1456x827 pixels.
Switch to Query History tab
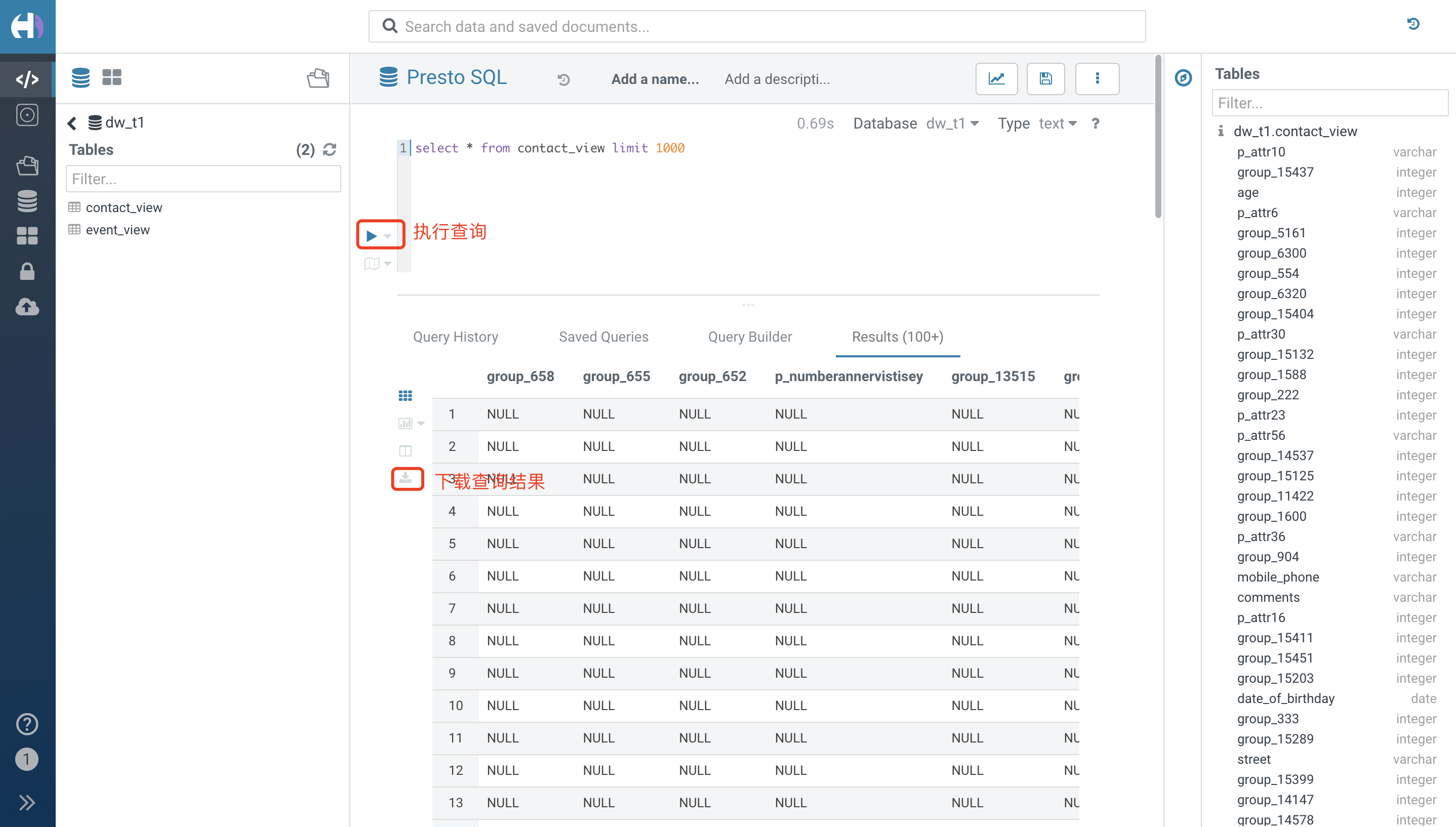pyautogui.click(x=456, y=337)
